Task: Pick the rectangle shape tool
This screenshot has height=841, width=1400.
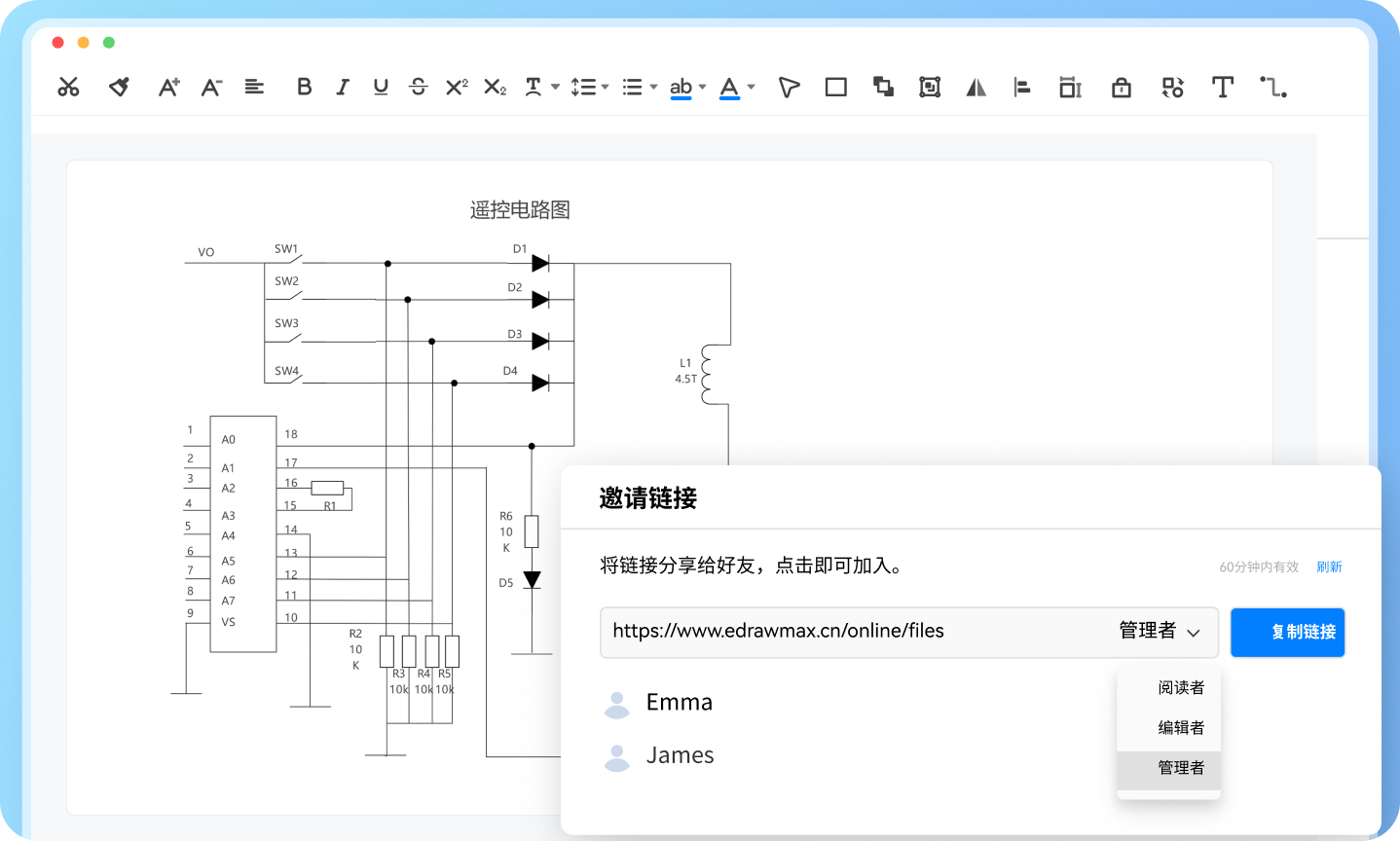Action: [x=835, y=88]
